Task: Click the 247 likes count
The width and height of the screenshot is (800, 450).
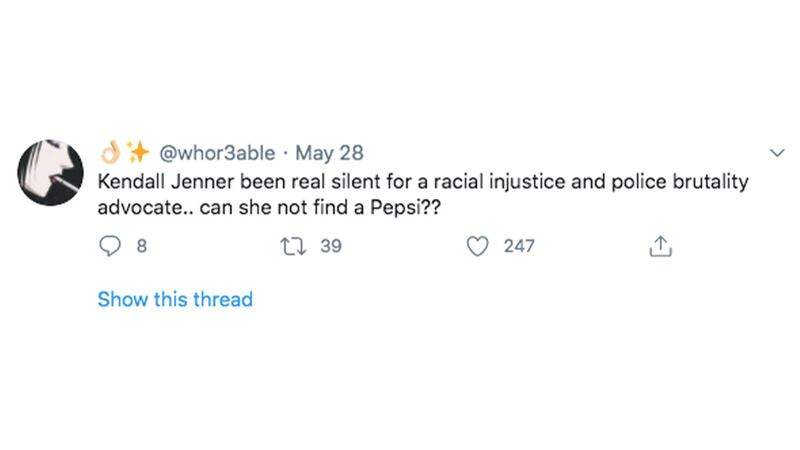Action: point(518,245)
